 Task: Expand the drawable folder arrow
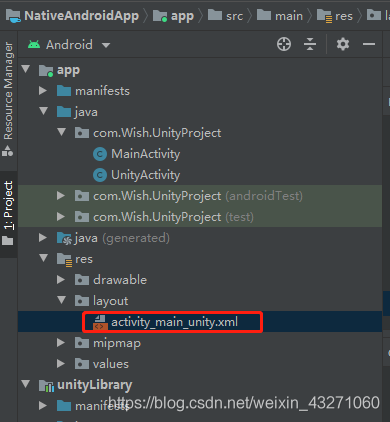[x=61, y=280]
